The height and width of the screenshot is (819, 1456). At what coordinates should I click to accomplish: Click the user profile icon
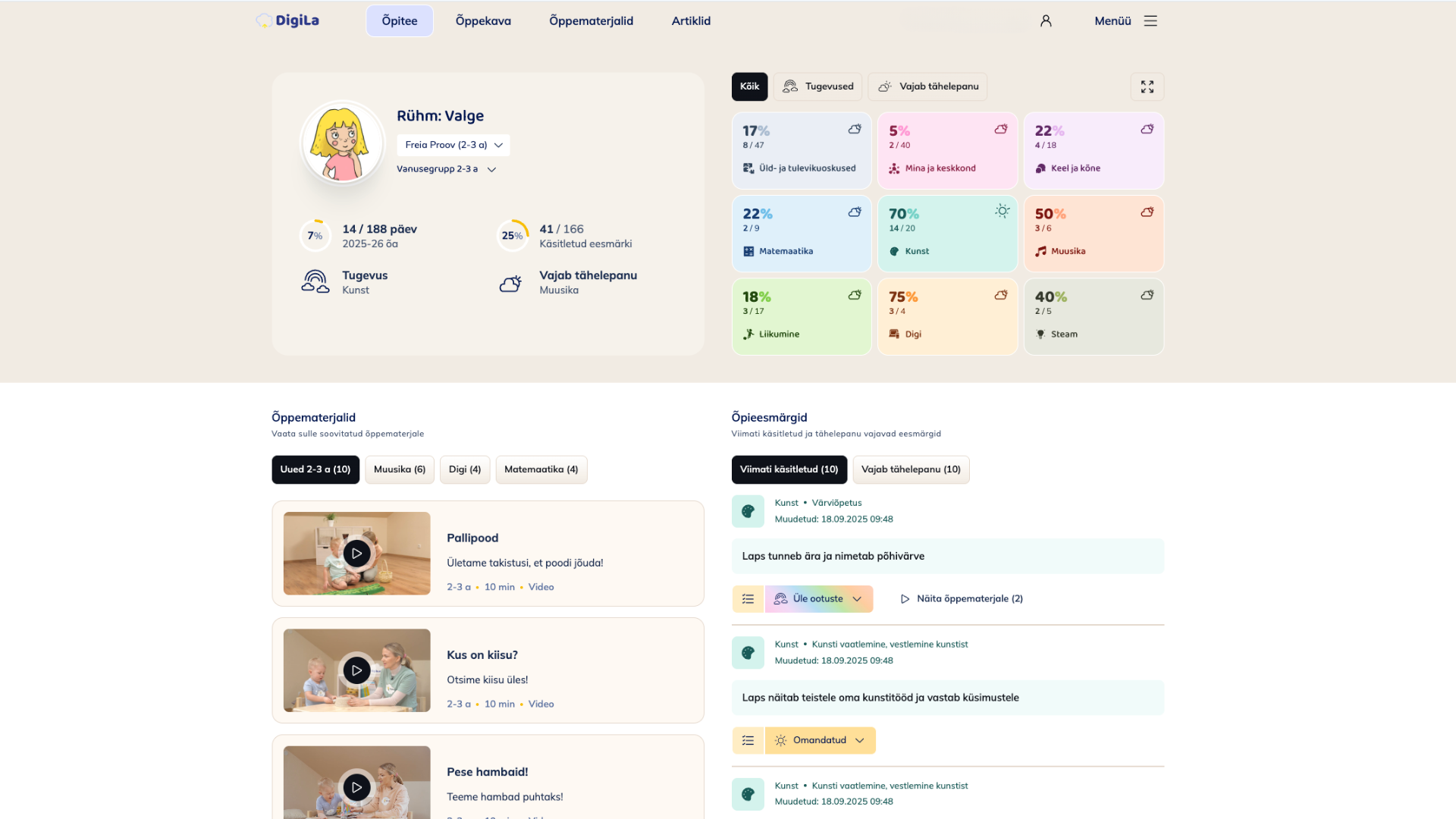click(1046, 21)
